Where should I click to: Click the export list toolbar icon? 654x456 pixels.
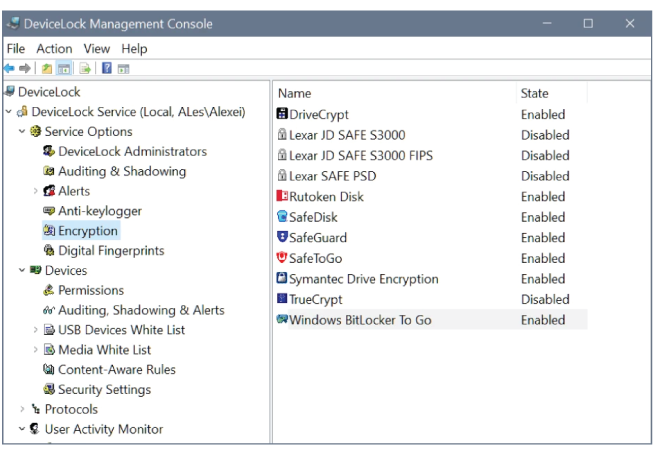(x=85, y=68)
